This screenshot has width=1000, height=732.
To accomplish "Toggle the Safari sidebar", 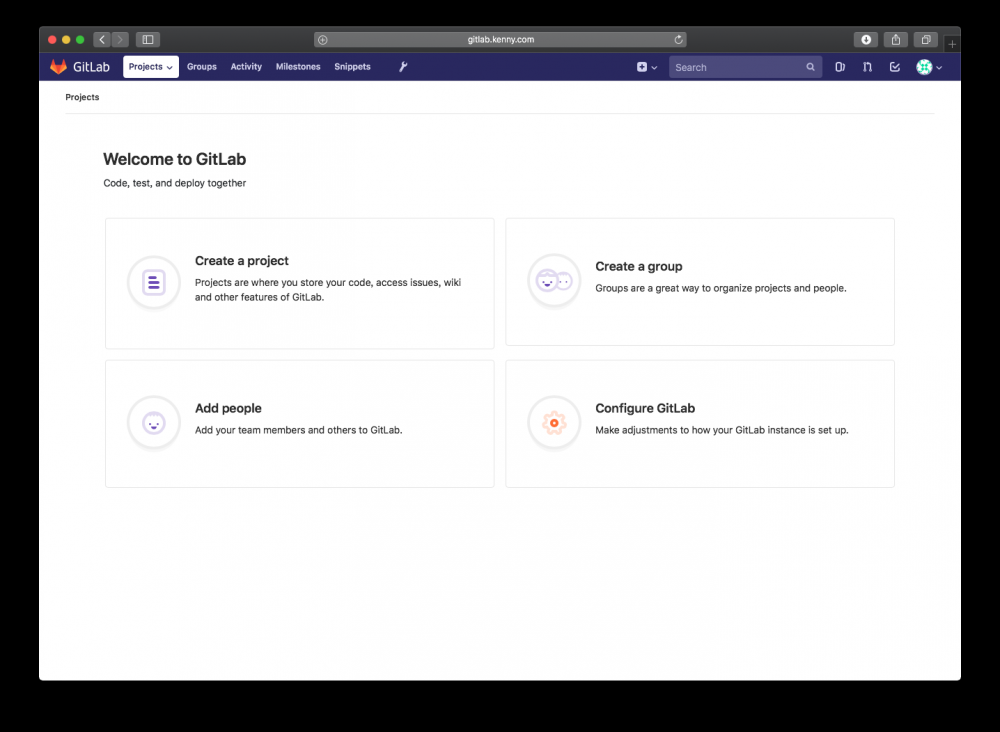I will pos(148,40).
